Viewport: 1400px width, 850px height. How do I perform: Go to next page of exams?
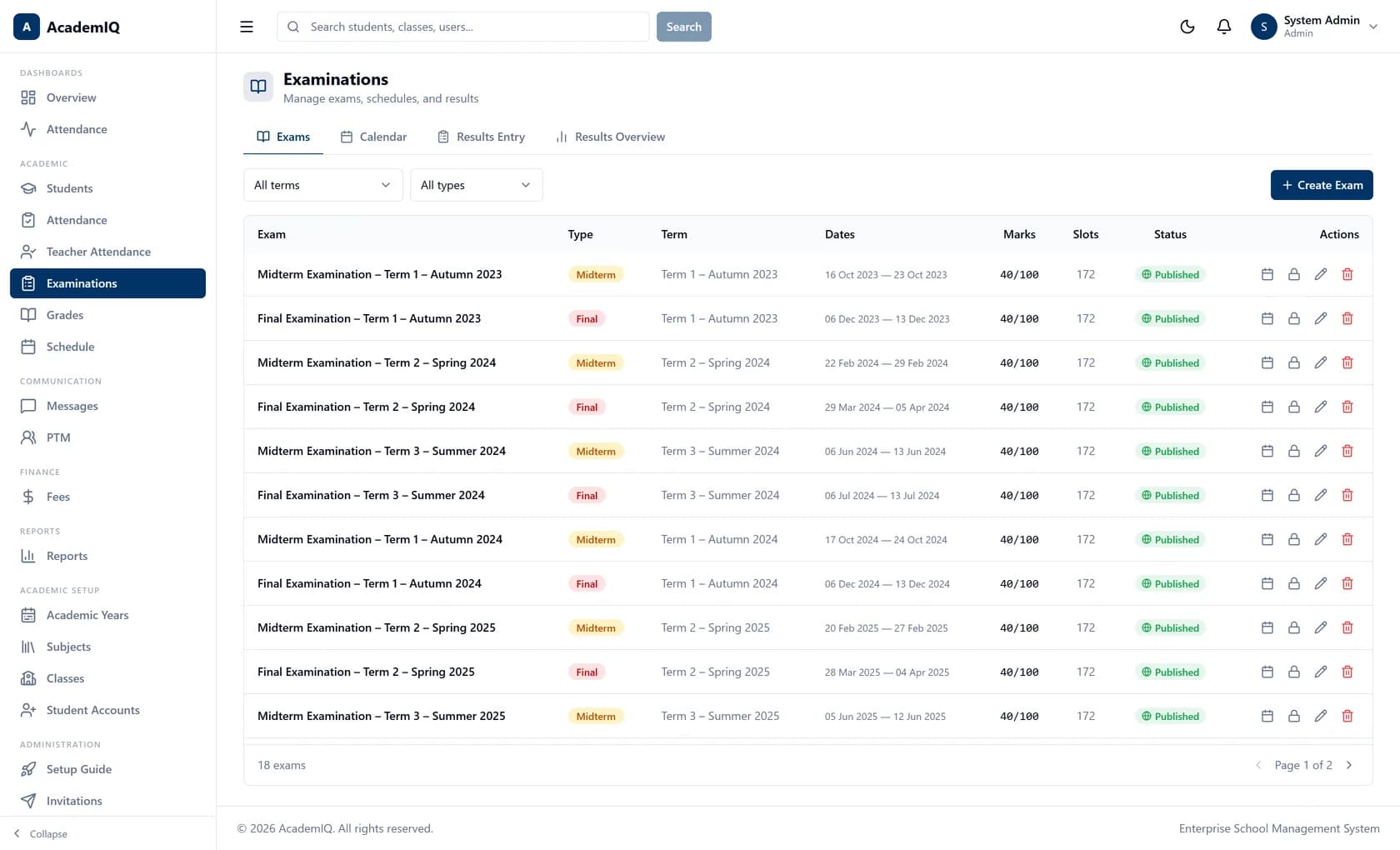click(1349, 765)
